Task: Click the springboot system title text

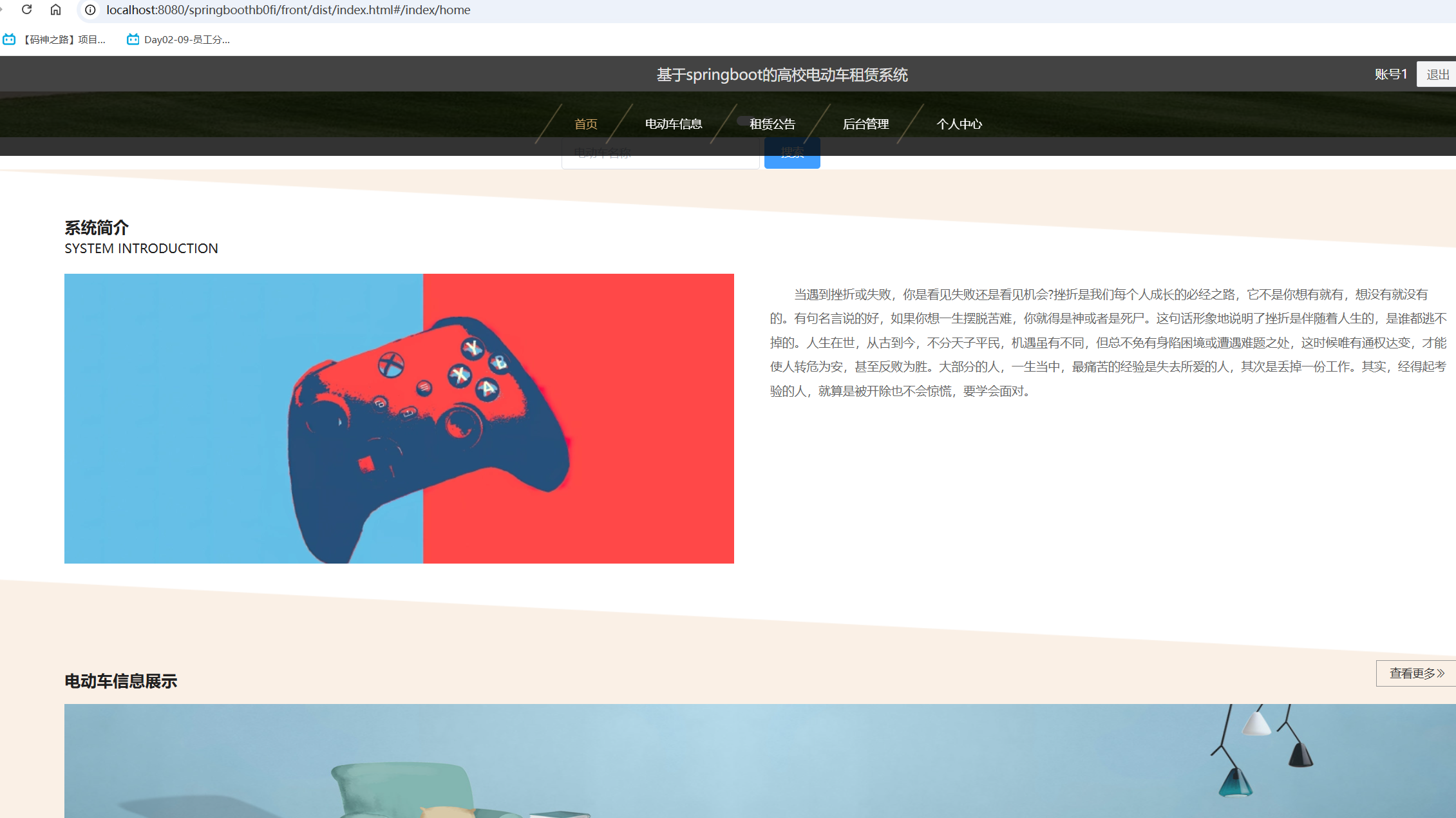Action: (x=782, y=75)
